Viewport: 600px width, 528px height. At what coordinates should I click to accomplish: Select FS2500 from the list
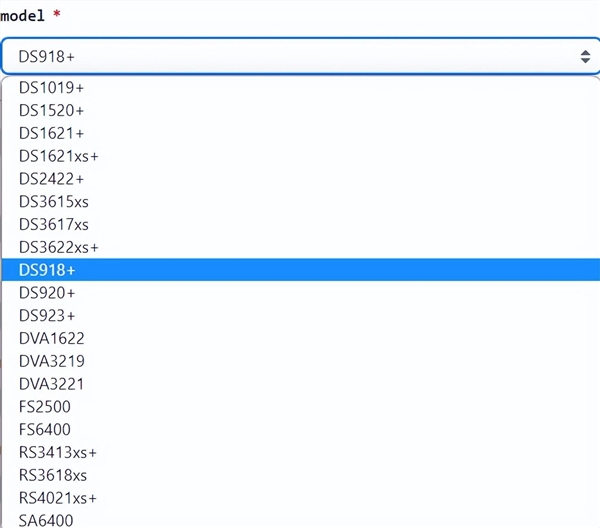301,407
